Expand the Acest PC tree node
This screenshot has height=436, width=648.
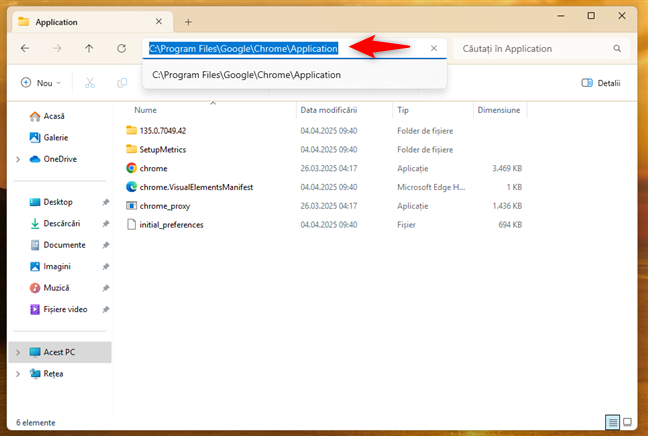18,353
